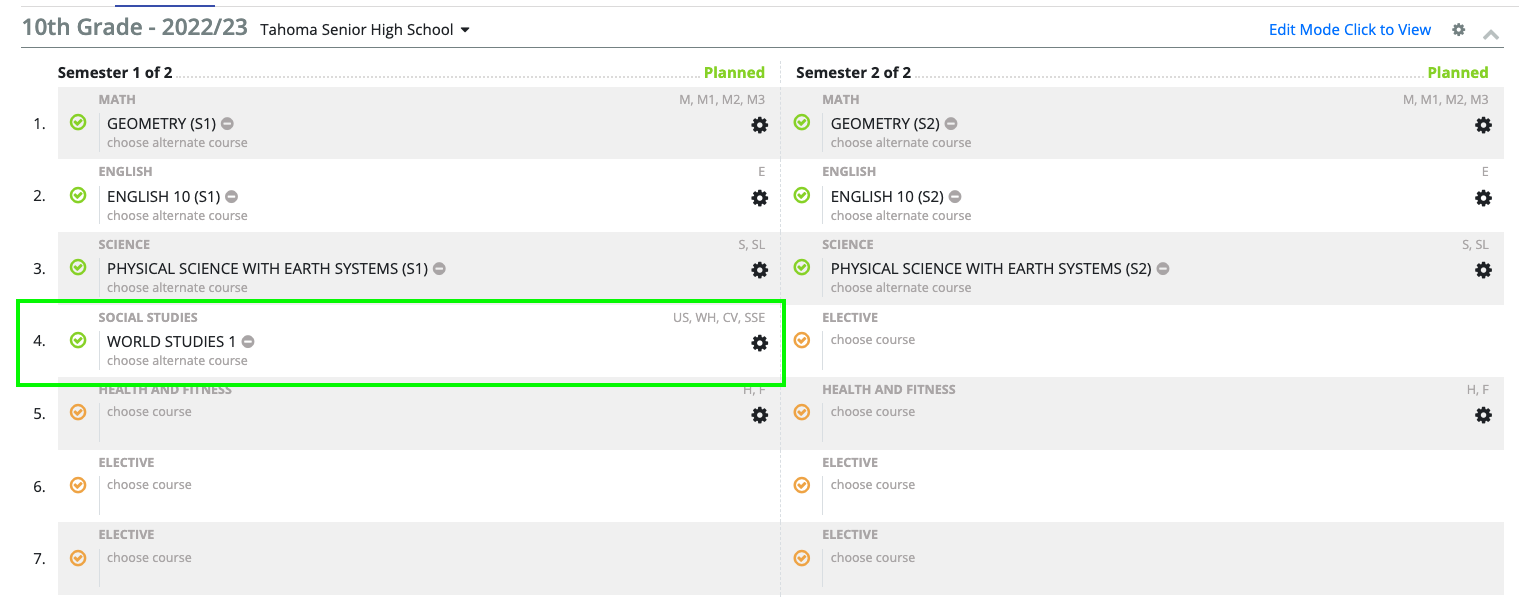The width and height of the screenshot is (1521, 597).
Task: Toggle orange check for Semester 2 Health and Fitness
Action: (x=801, y=412)
